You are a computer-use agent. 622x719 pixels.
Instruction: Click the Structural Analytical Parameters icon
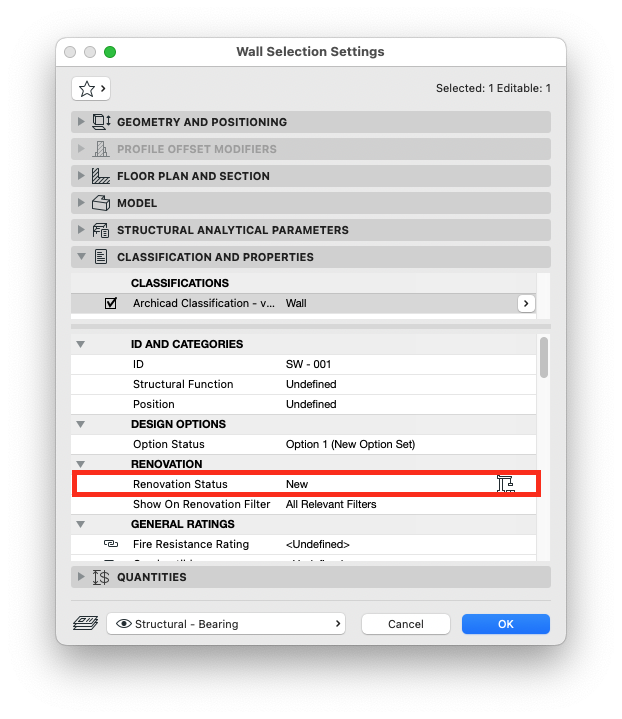click(x=101, y=230)
